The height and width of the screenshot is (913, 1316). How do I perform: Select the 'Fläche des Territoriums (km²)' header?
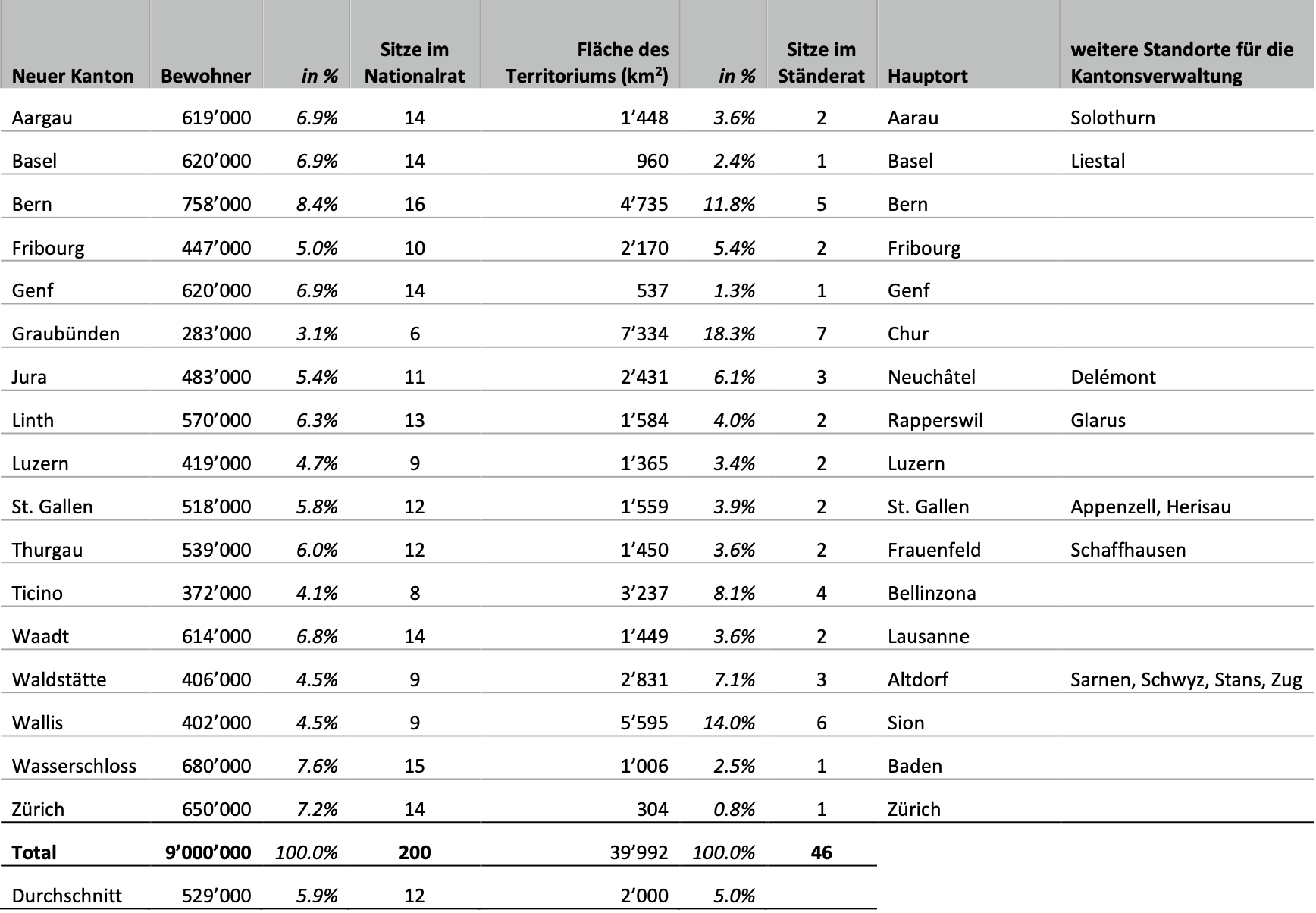587,63
